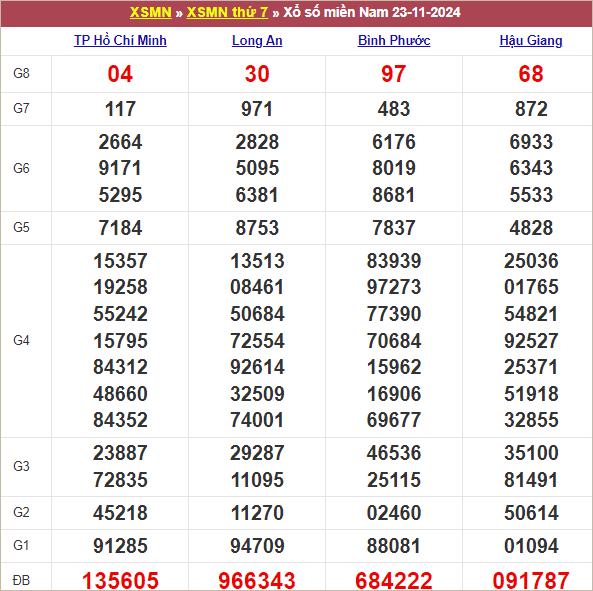
Task: Open Bình Phước province link
Action: coord(394,40)
